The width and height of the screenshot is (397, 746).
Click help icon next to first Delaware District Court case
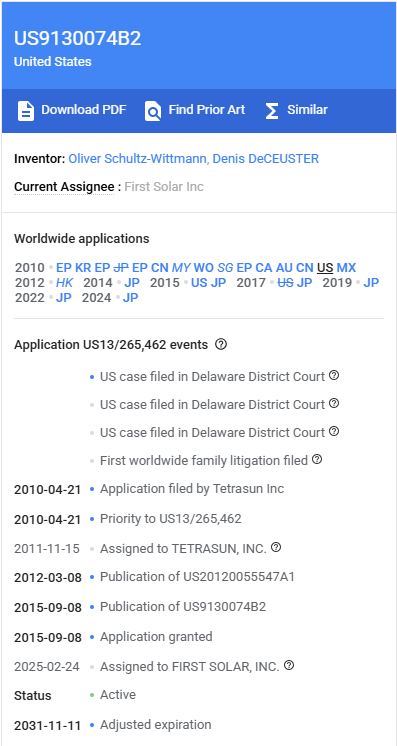pyautogui.click(x=334, y=375)
